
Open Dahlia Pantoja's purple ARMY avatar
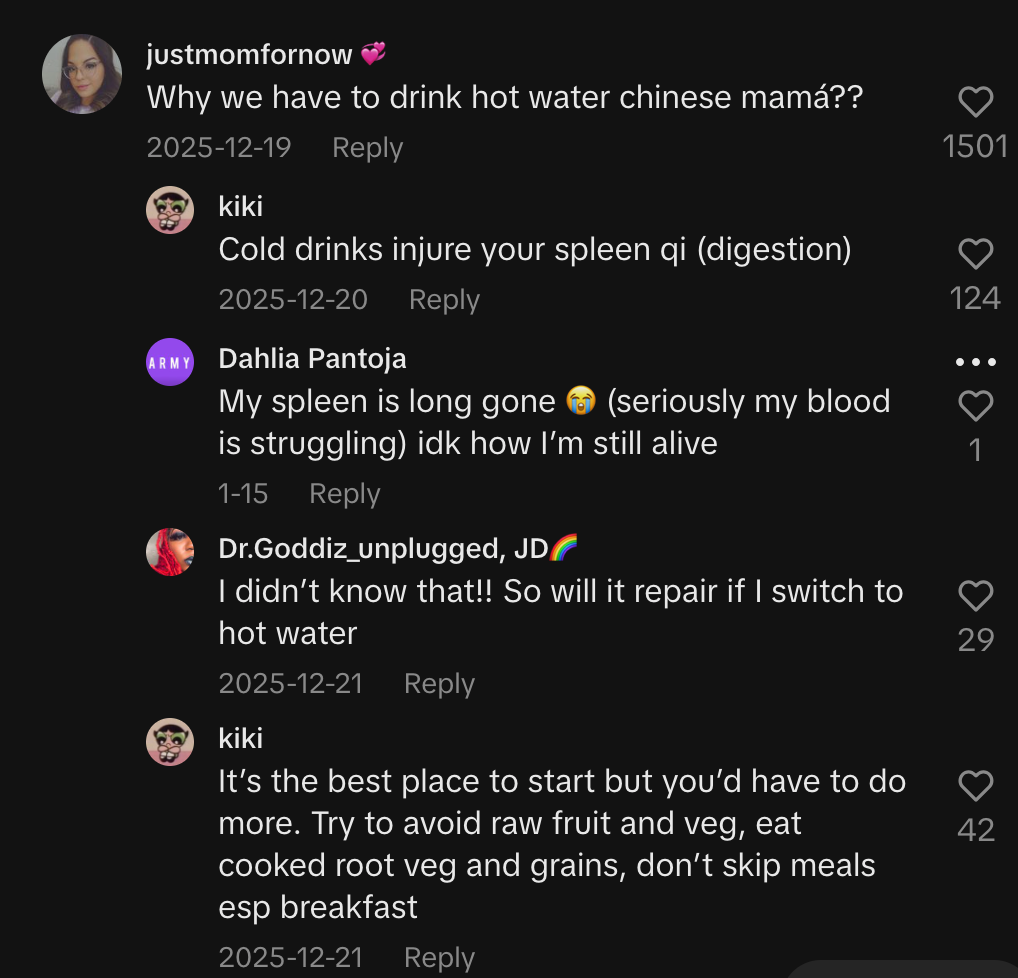point(170,362)
